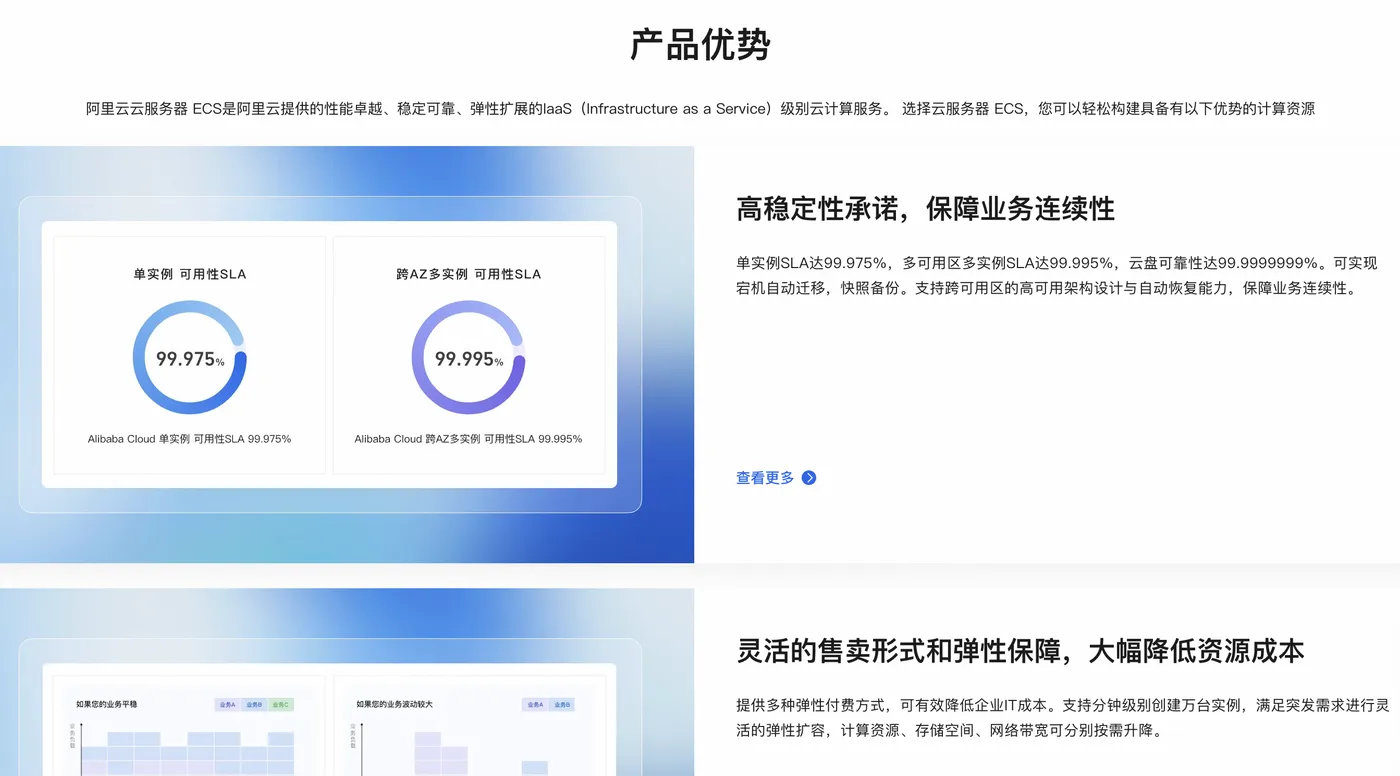Select the 产品优势 page heading
1400x776 pixels.
coord(700,45)
